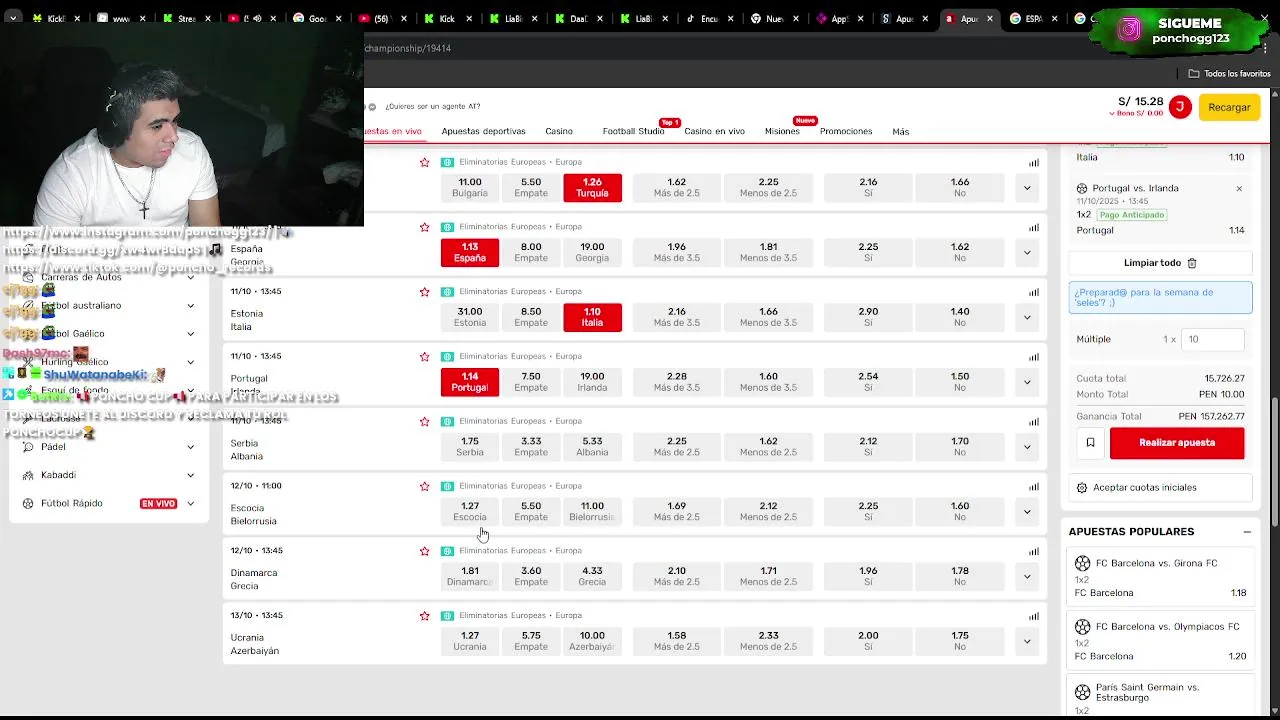Expand more markets for Estonia vs Italia
This screenshot has height=720, width=1280.
pyautogui.click(x=1027, y=317)
